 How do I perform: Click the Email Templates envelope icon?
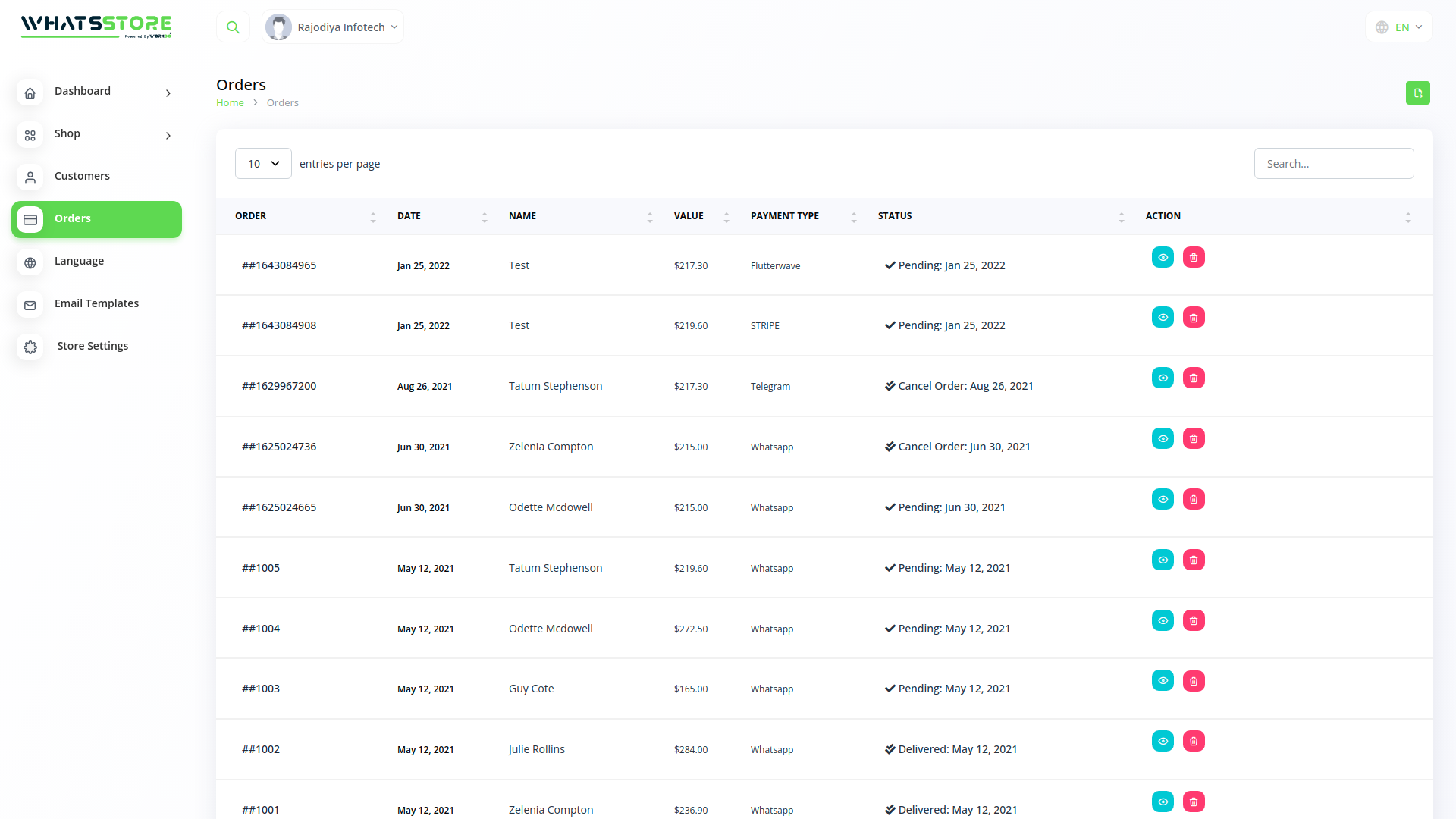pyautogui.click(x=30, y=305)
